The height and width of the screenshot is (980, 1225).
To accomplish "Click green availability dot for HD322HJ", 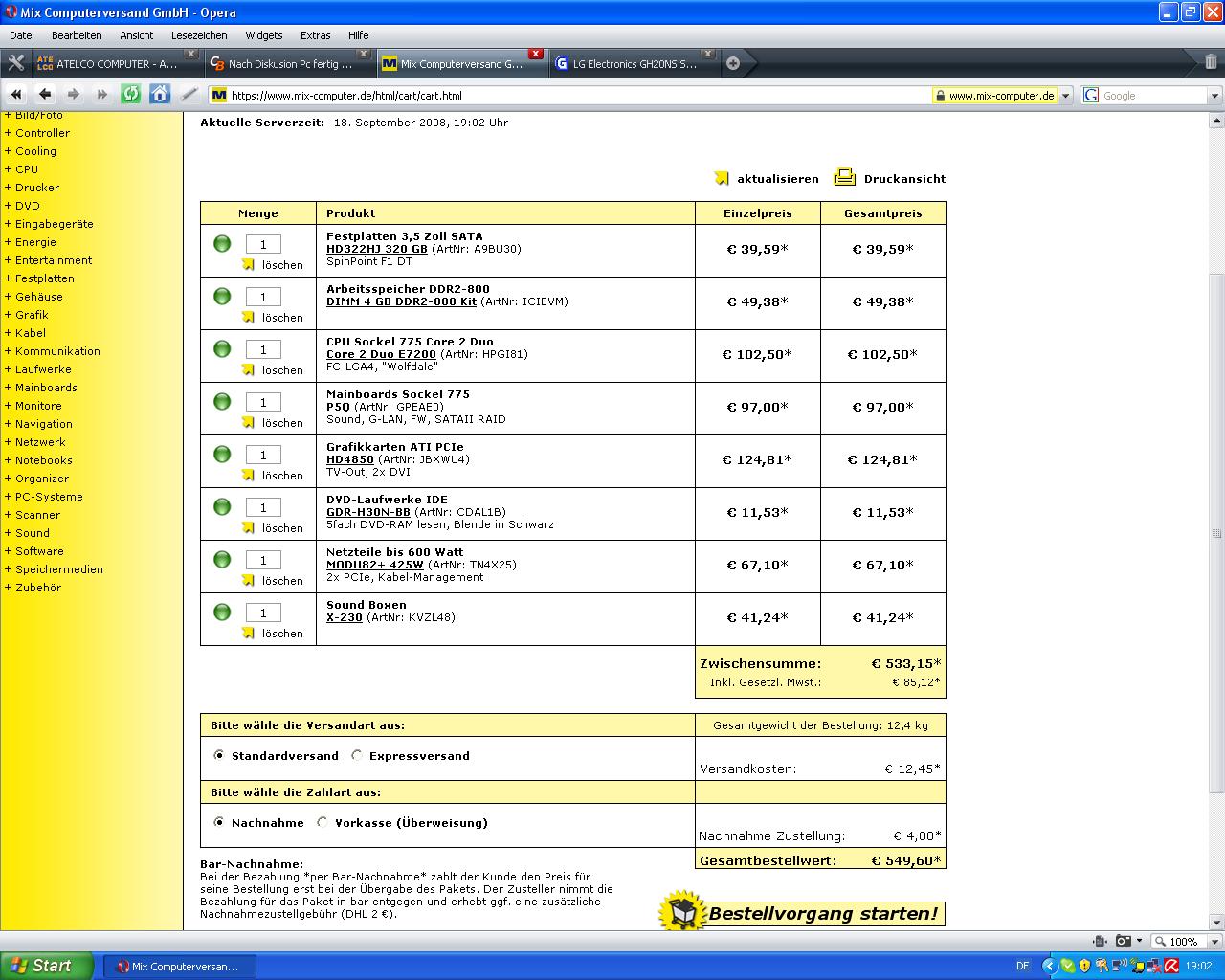I will pos(222,243).
